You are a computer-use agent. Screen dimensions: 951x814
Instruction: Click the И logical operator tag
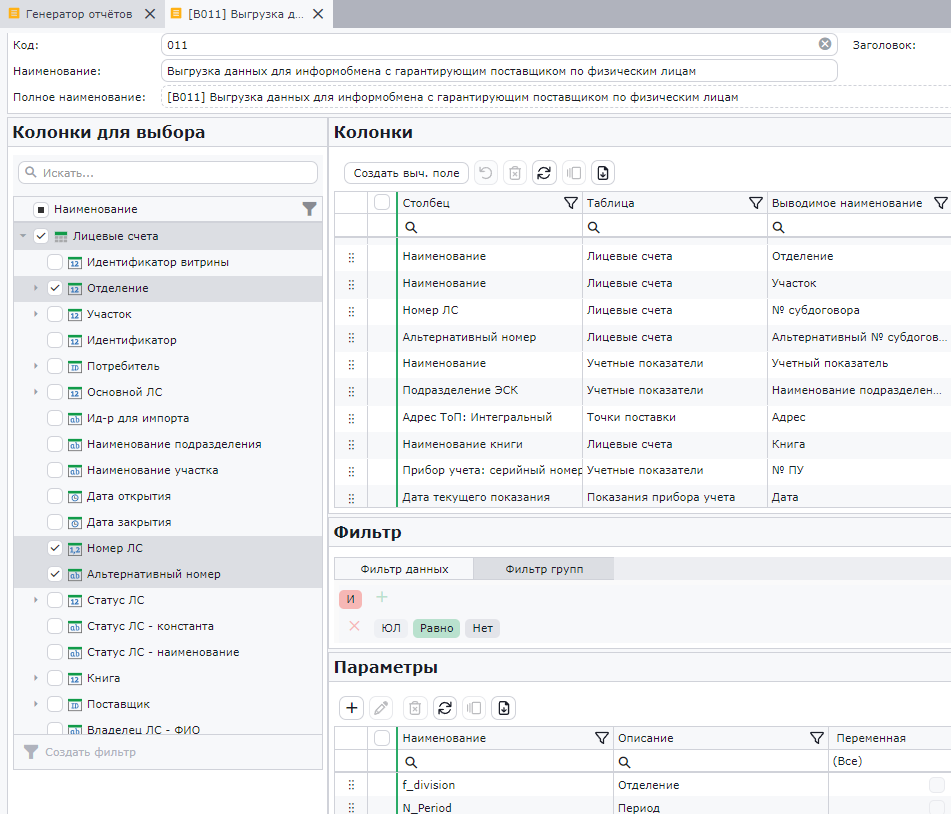click(x=351, y=599)
